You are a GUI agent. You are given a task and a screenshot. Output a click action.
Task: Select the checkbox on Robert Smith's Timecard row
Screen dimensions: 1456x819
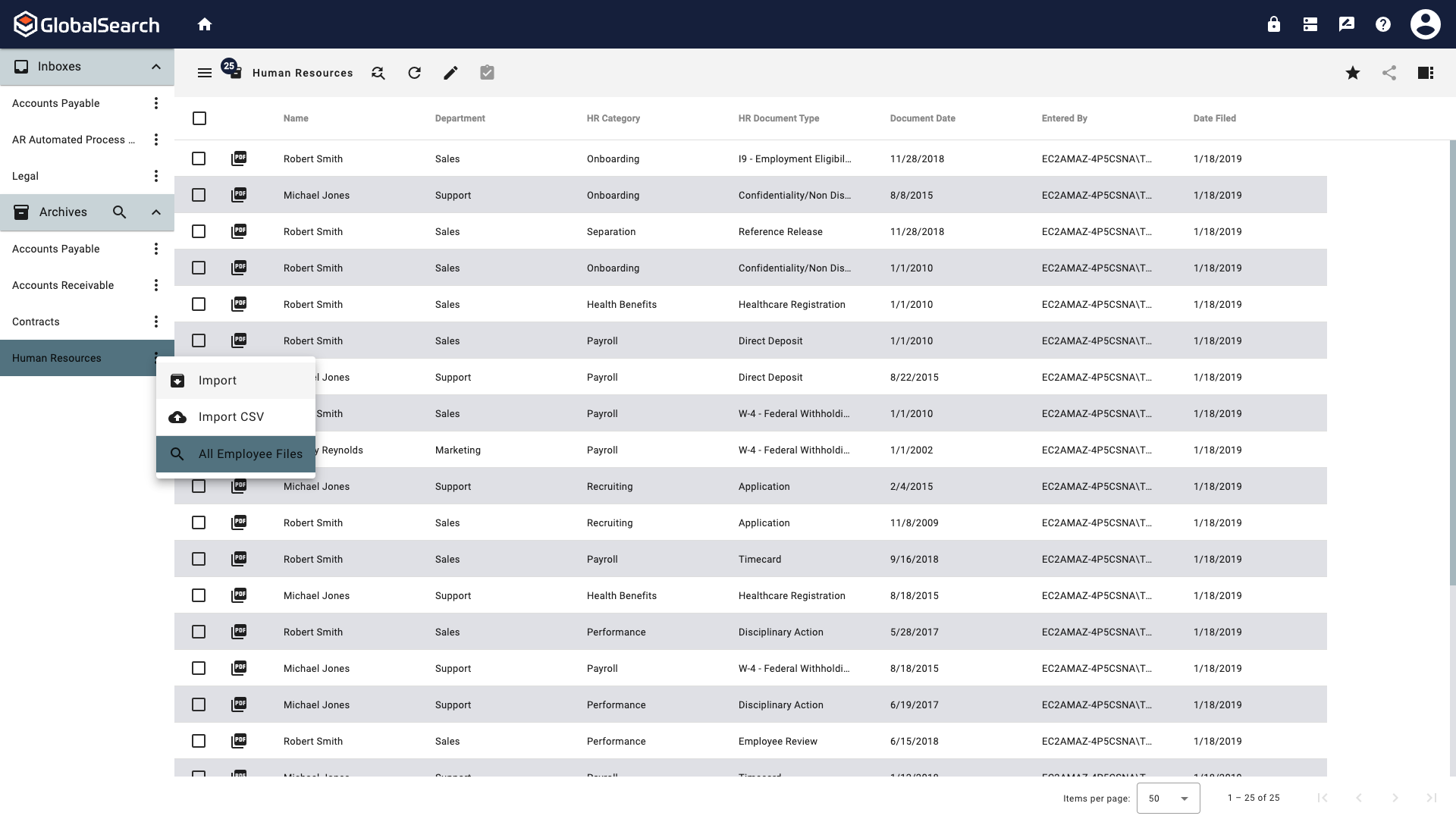click(199, 559)
